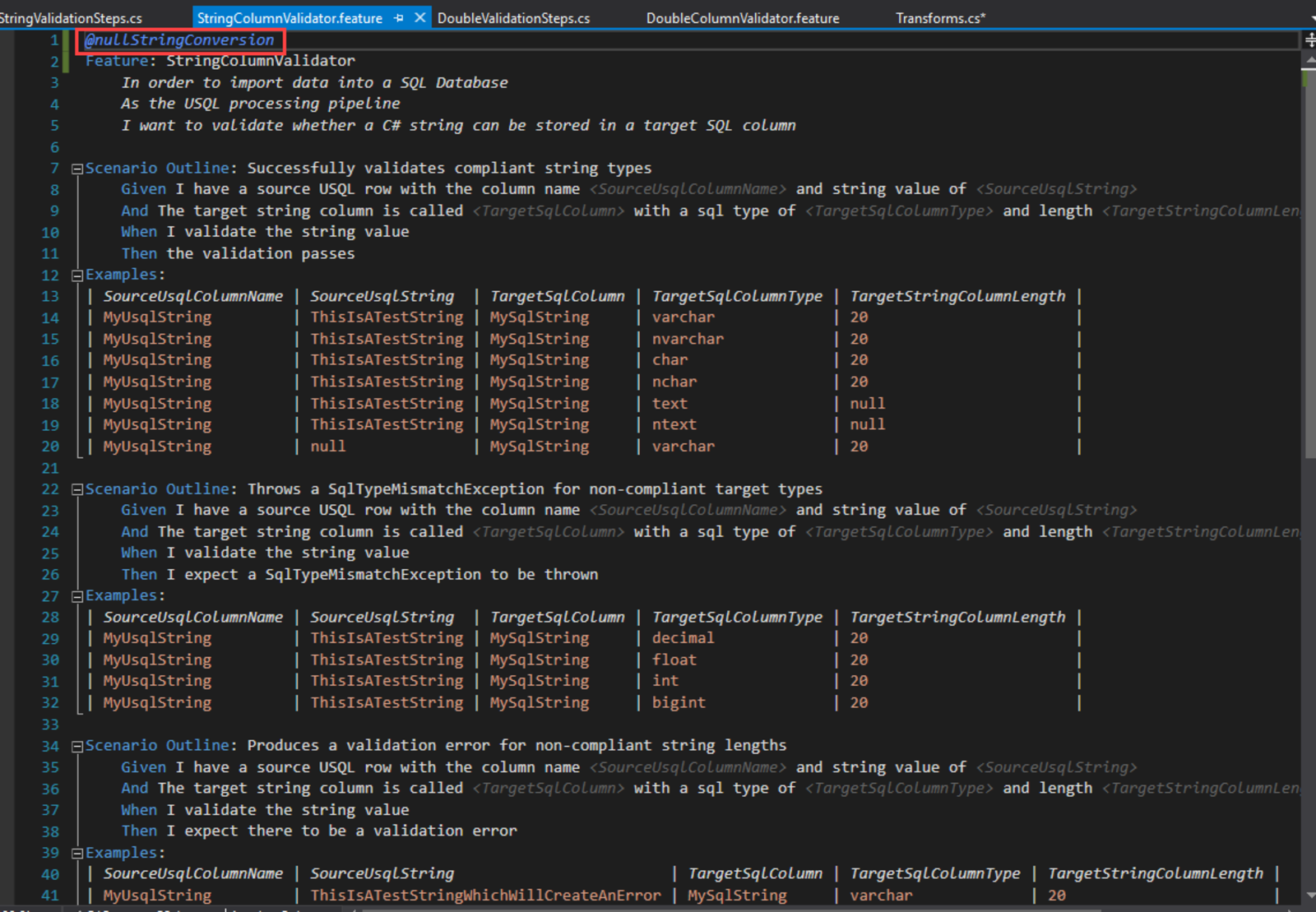Collapse the SqlTypeMismatchException scenario outline
Image resolution: width=1316 pixels, height=912 pixels.
pyautogui.click(x=77, y=489)
